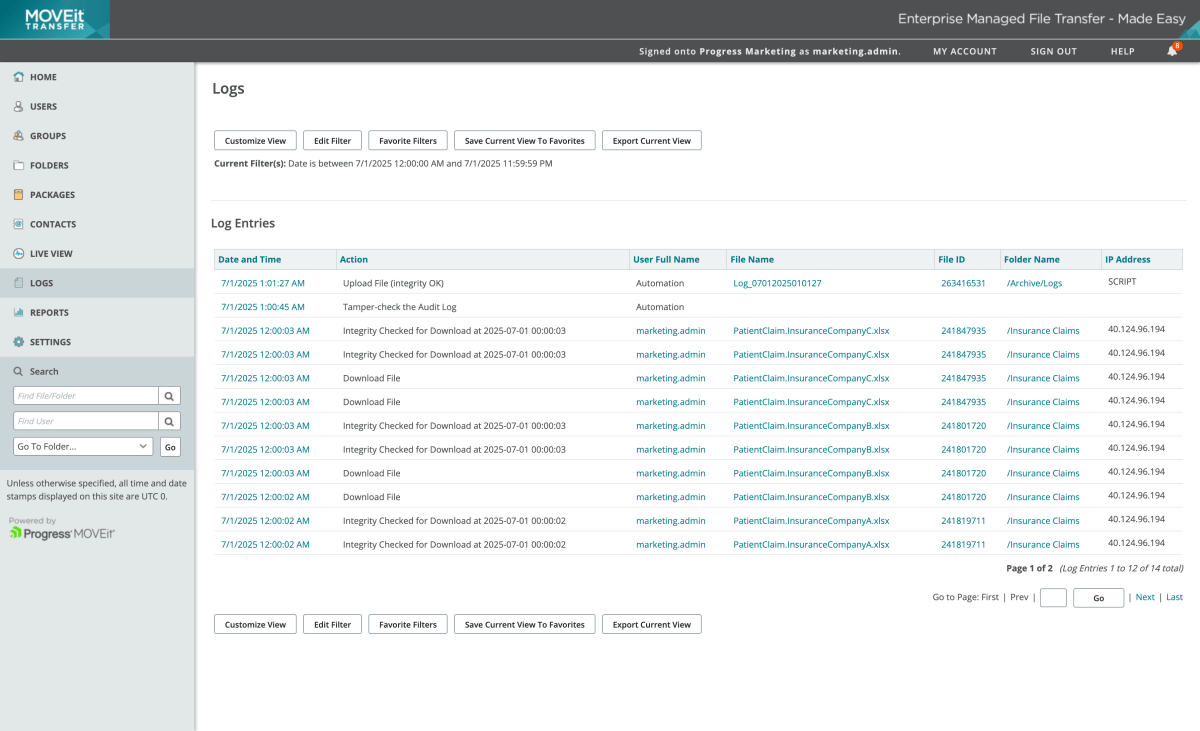Viewport: 1200px width, 731px height.
Task: Click the page number input field
Action: (1053, 598)
